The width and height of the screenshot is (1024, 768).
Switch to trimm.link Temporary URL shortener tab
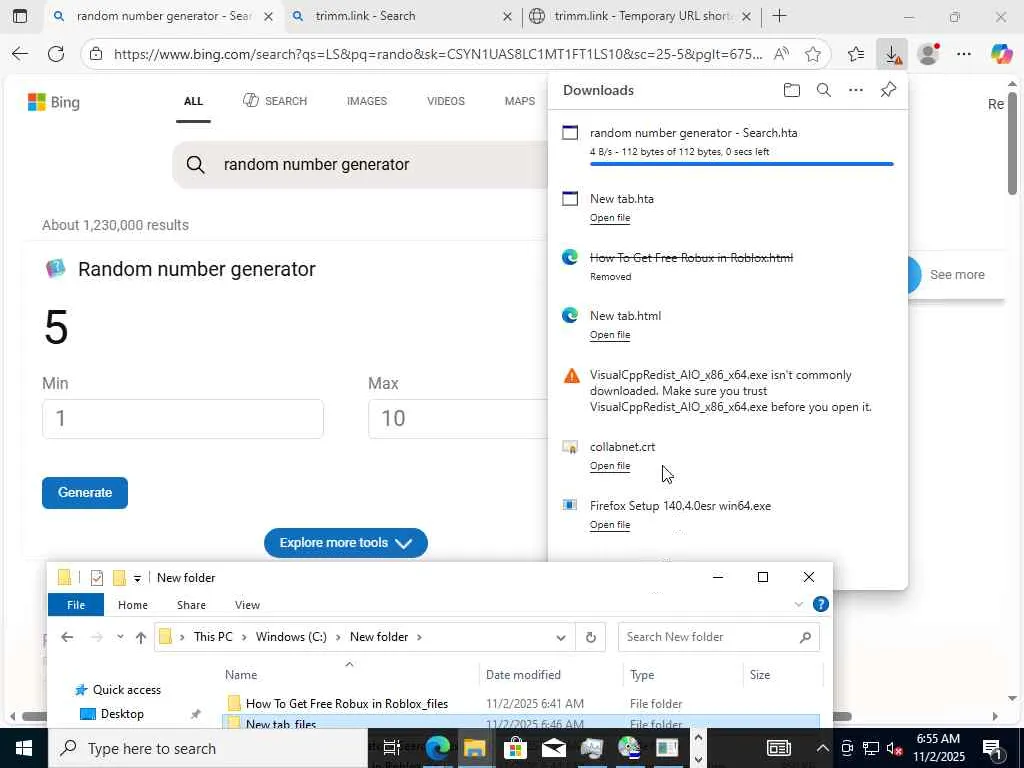641,16
